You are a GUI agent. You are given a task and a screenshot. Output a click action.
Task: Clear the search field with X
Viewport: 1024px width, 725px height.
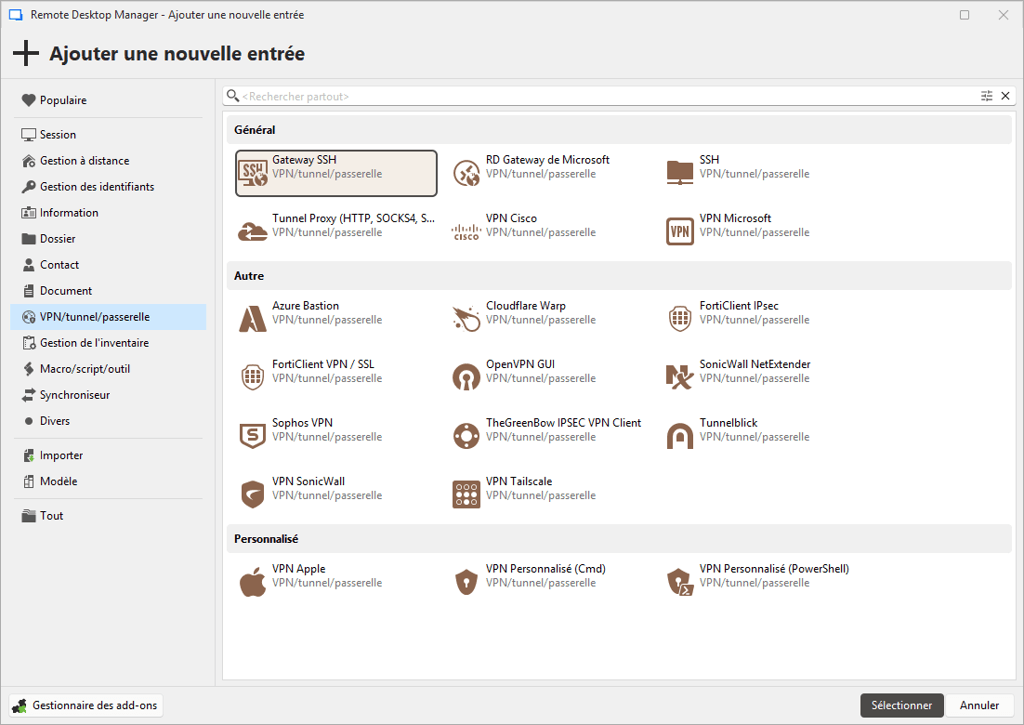click(x=1005, y=96)
